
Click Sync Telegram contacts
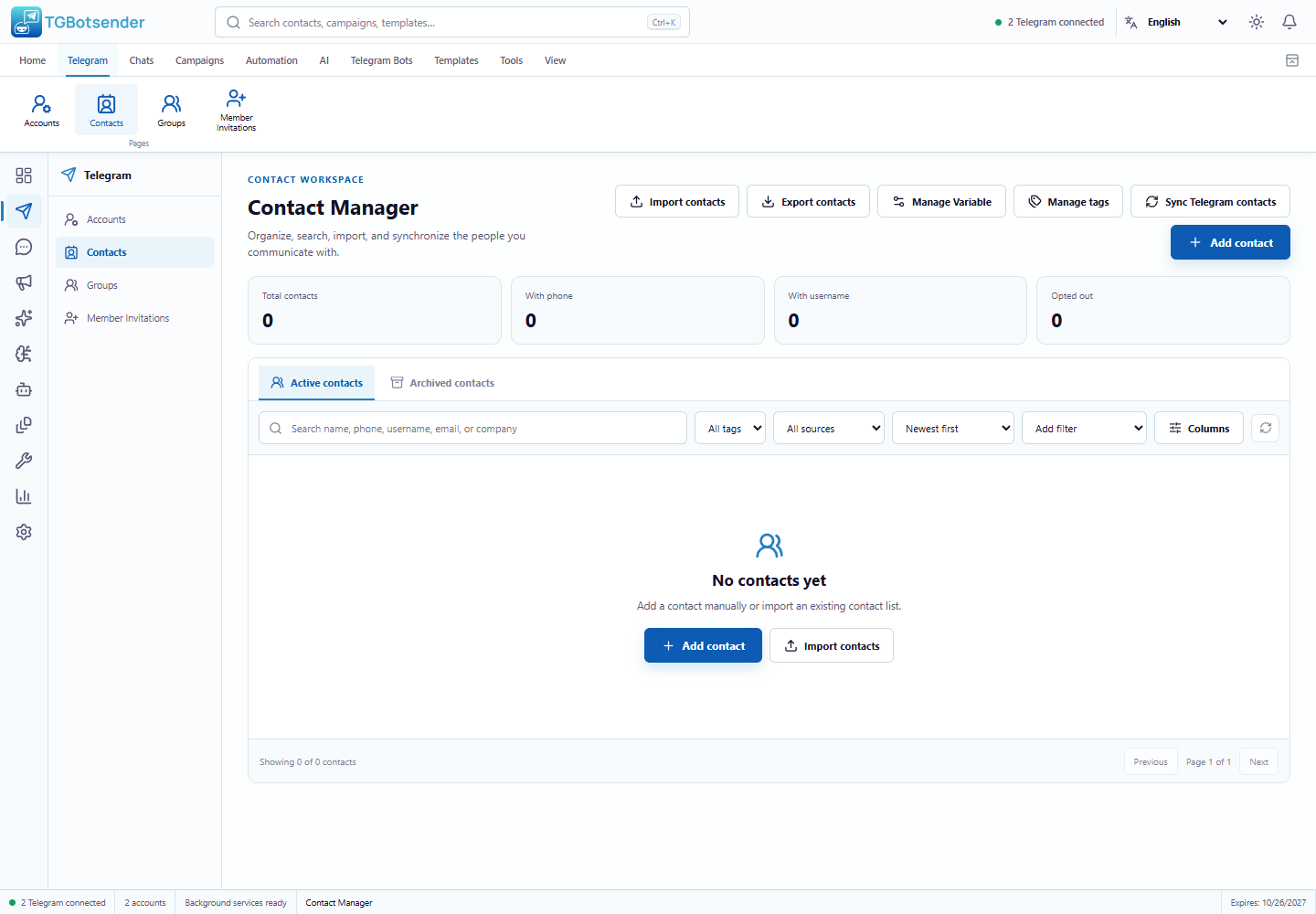pyautogui.click(x=1210, y=201)
